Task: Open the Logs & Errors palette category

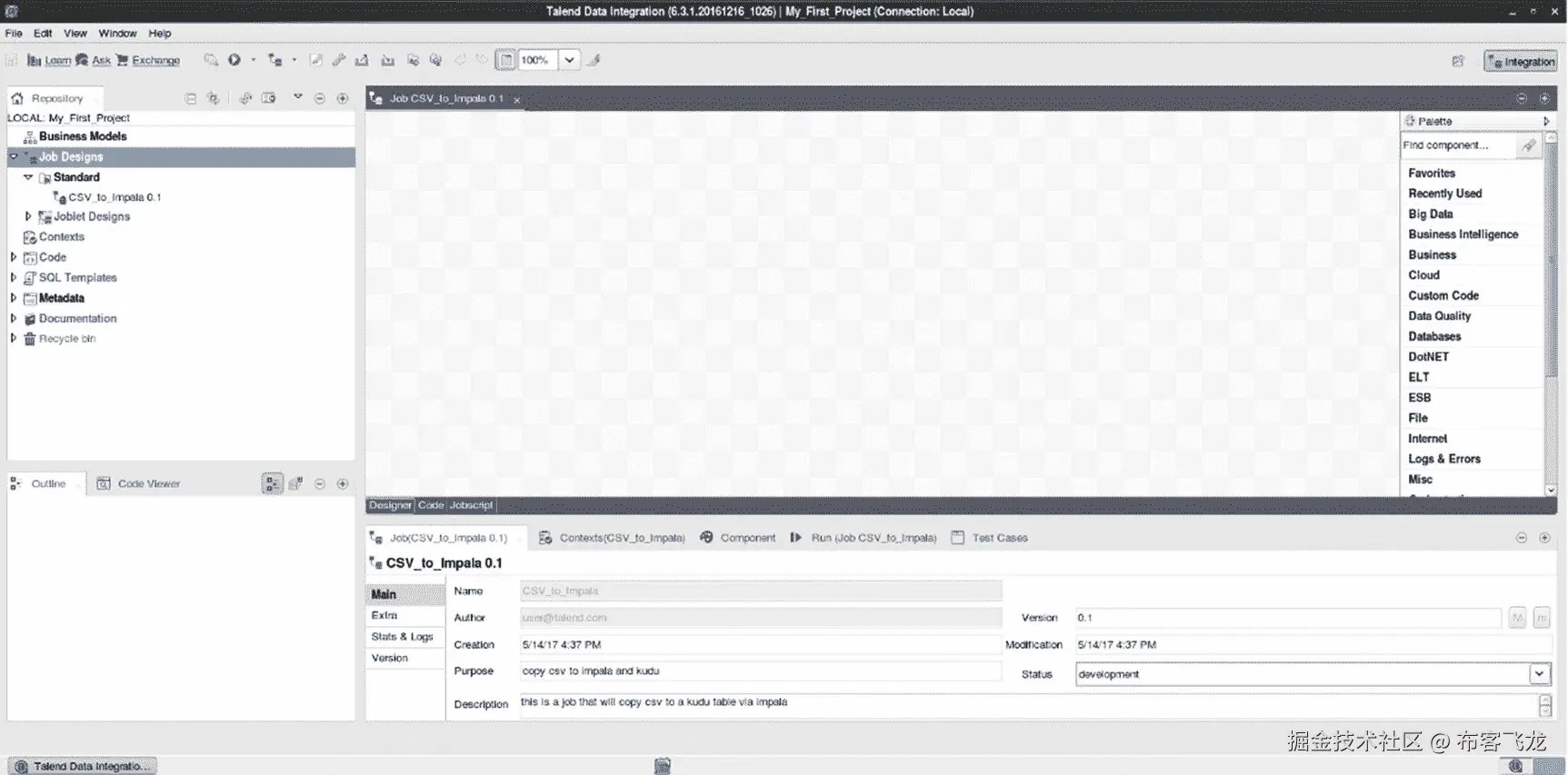Action: [1444, 460]
